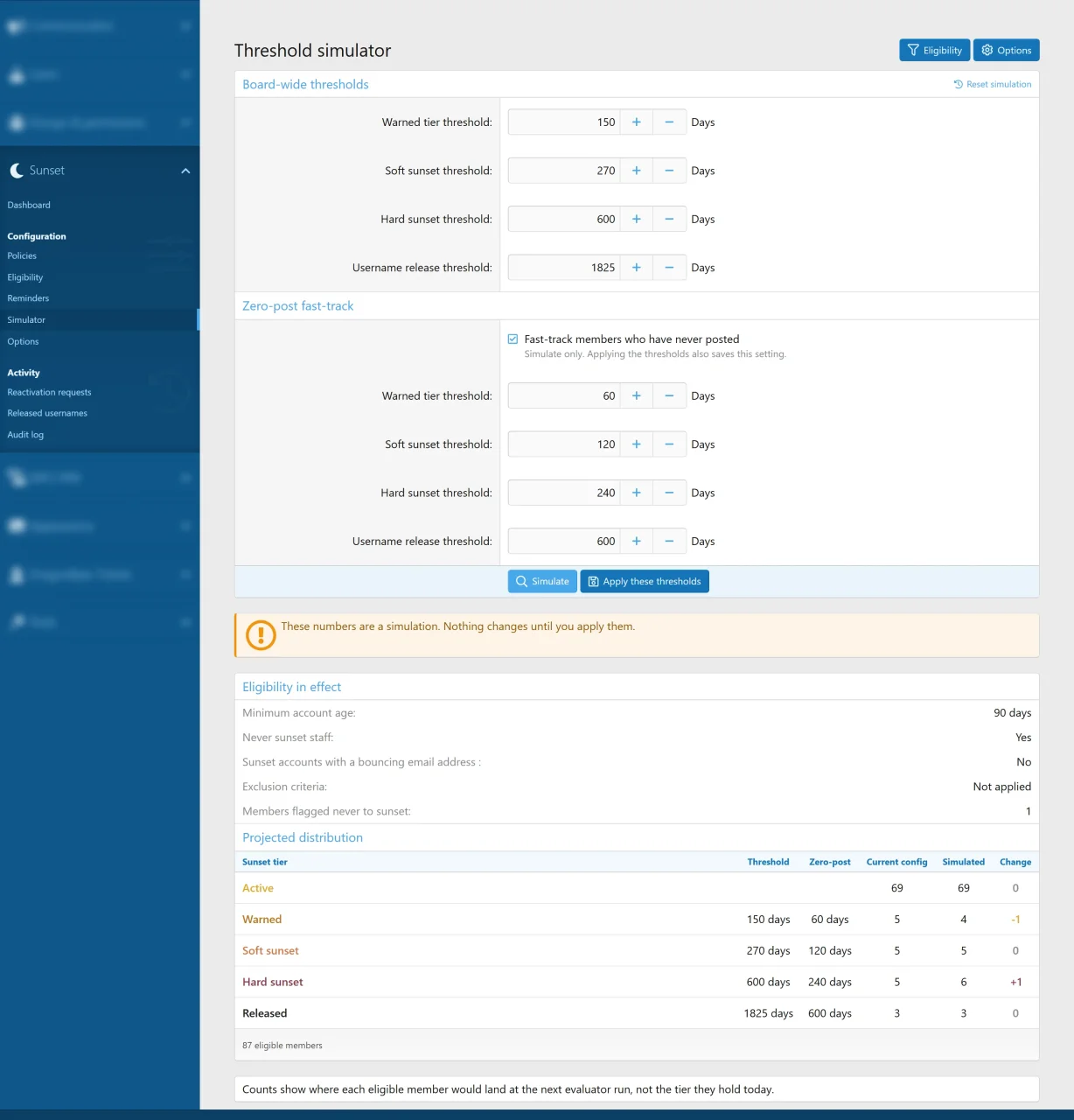Screen dimensions: 1074x1120
Task: Increase zero-post Warned tier threshold of 60
Action: point(636,396)
